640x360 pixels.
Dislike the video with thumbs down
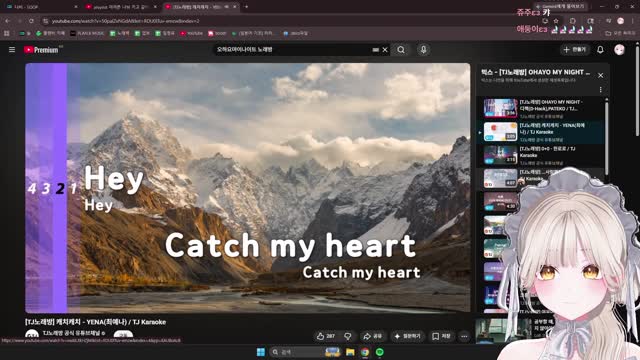[x=348, y=336]
